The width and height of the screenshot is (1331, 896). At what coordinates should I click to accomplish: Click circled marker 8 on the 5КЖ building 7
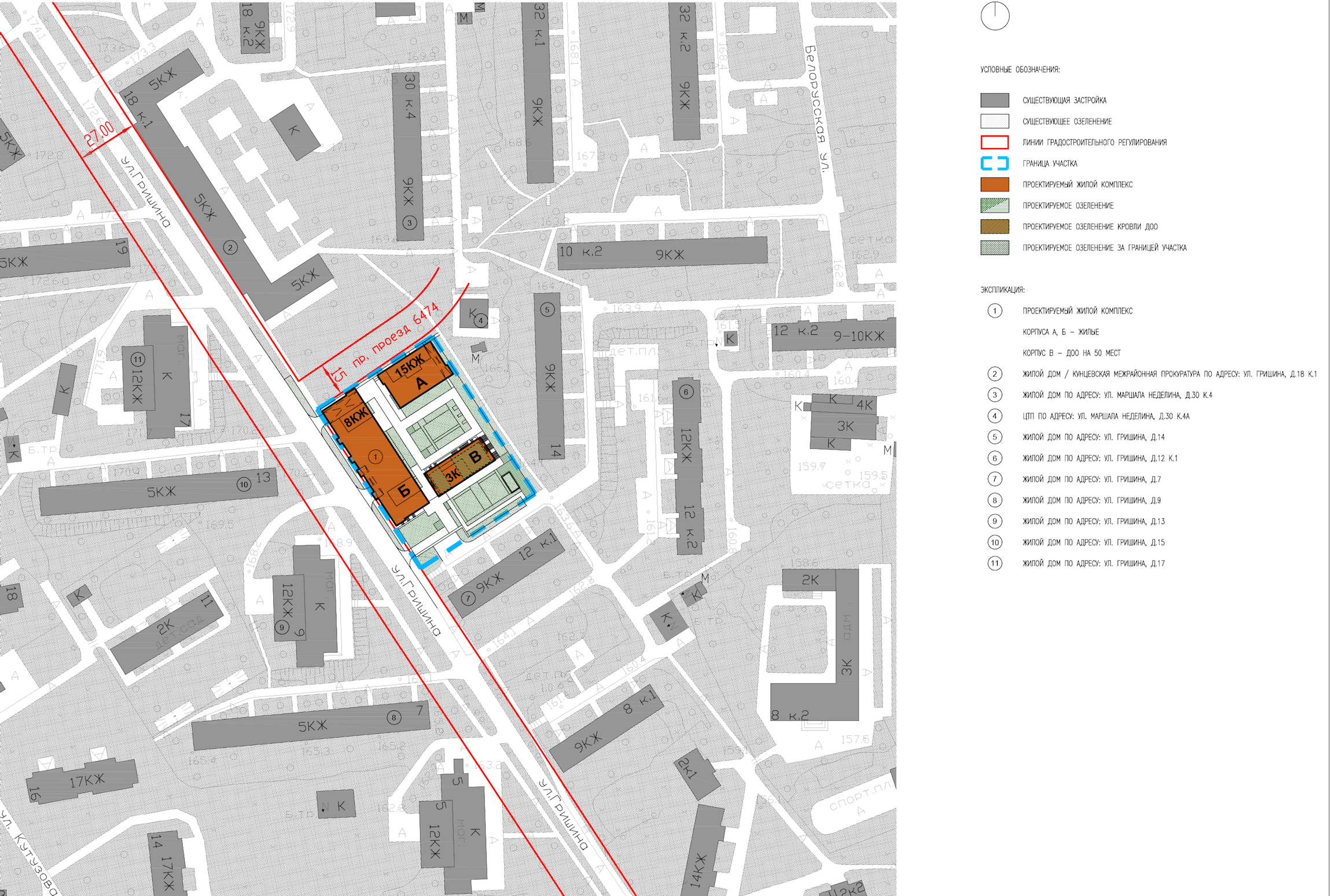click(x=394, y=718)
